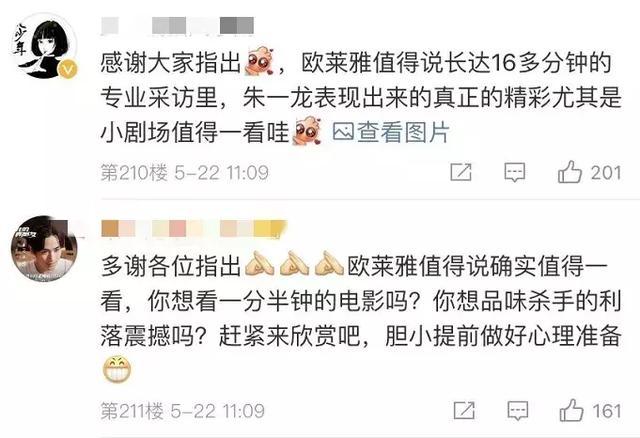
Task: Click the 第210楼 5-22 11:09 timestamp
Action: 184,173
